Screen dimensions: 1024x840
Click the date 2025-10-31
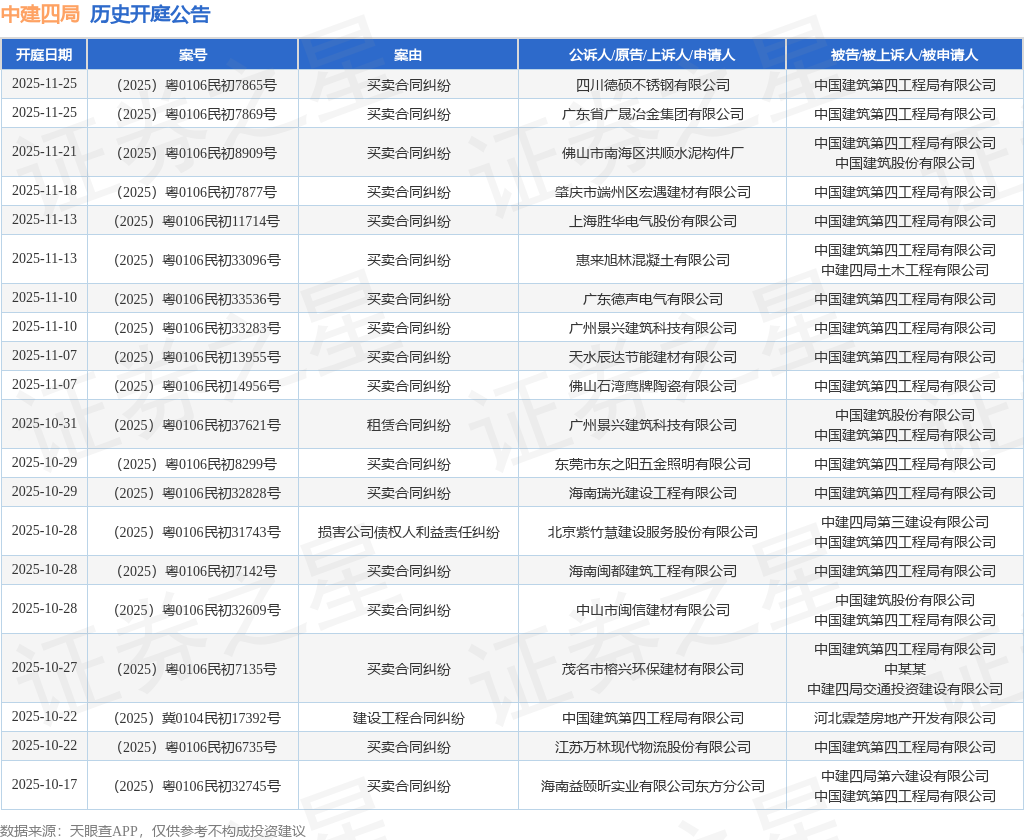pyautogui.click(x=44, y=423)
